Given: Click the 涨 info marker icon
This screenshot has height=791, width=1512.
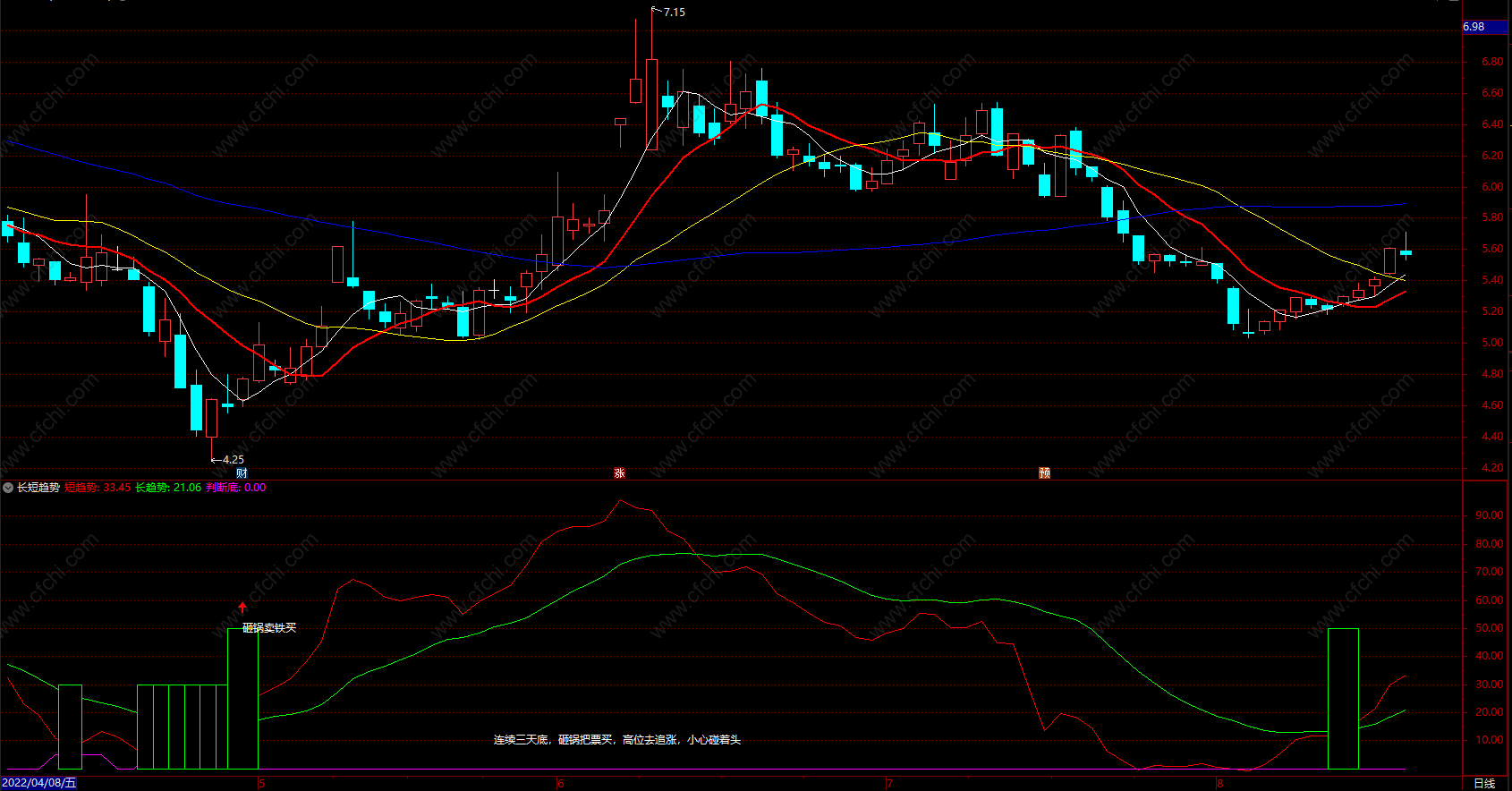Looking at the screenshot, I should click(x=619, y=472).
